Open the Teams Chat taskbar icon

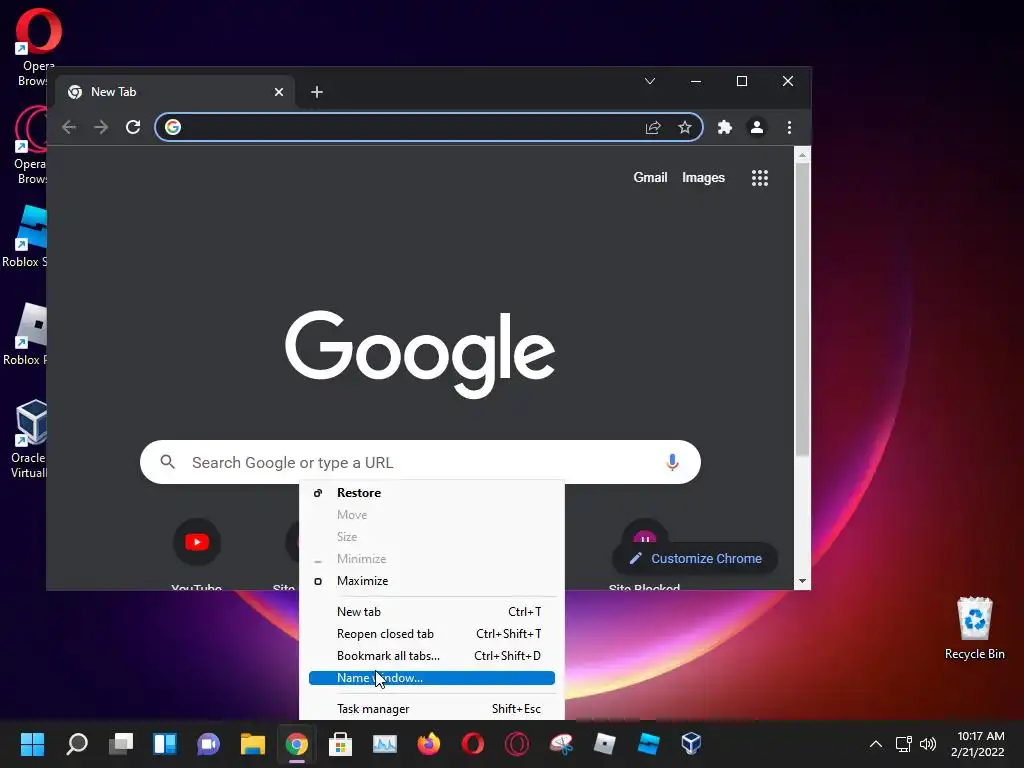pos(208,744)
